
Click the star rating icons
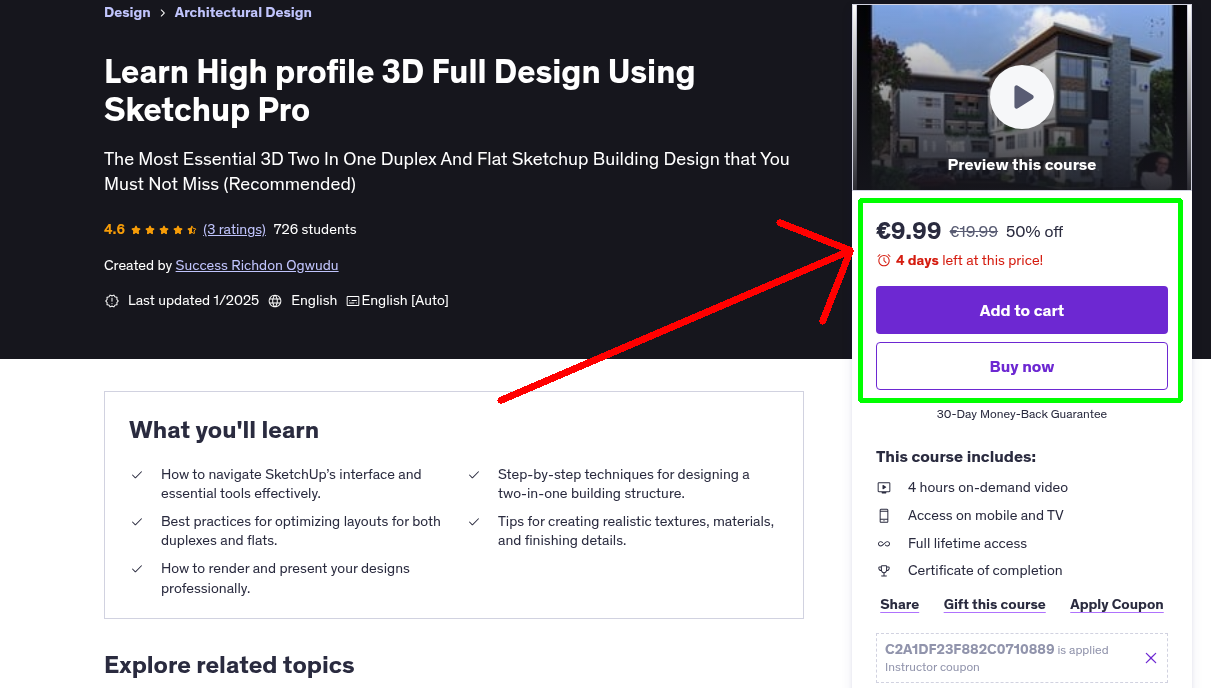pyautogui.click(x=164, y=230)
